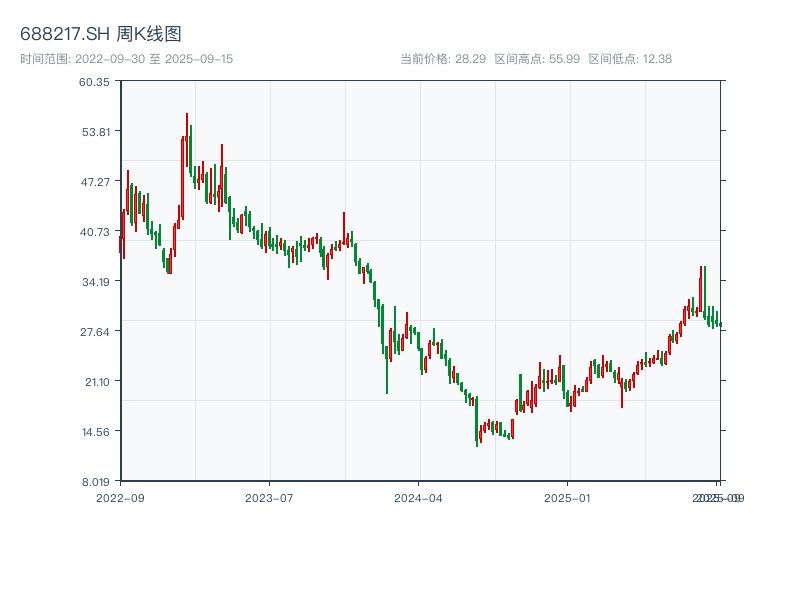Screen dimensions: 800x600
Task: Select the 2022-09 x-axis date label
Action: coord(120,497)
